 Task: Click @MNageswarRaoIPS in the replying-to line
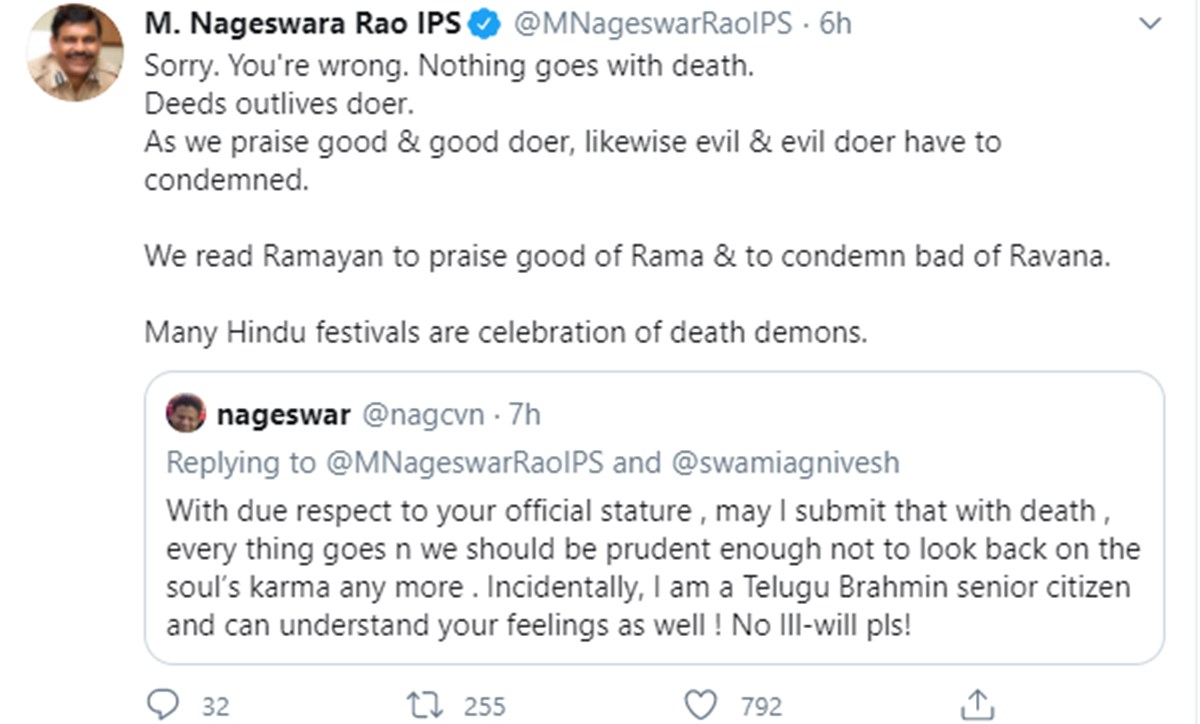click(493, 463)
